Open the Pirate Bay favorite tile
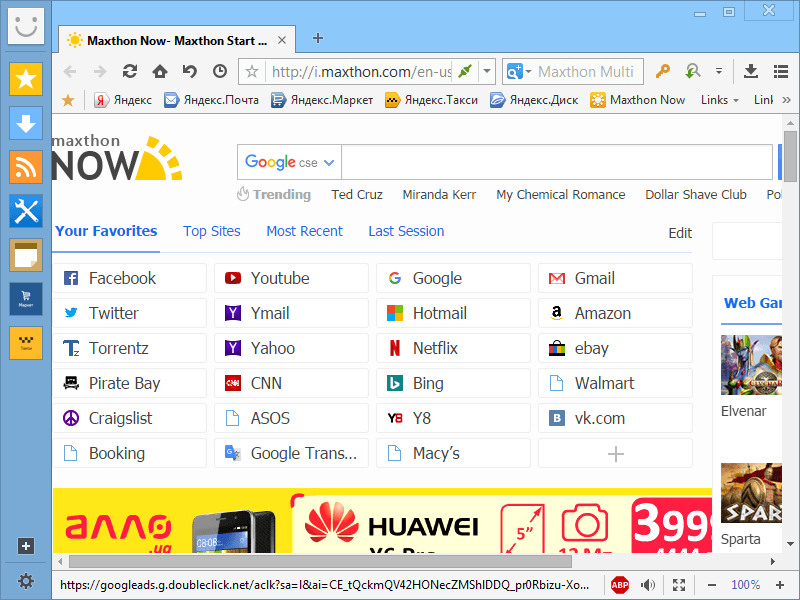Viewport: 800px width, 600px height. pos(130,383)
